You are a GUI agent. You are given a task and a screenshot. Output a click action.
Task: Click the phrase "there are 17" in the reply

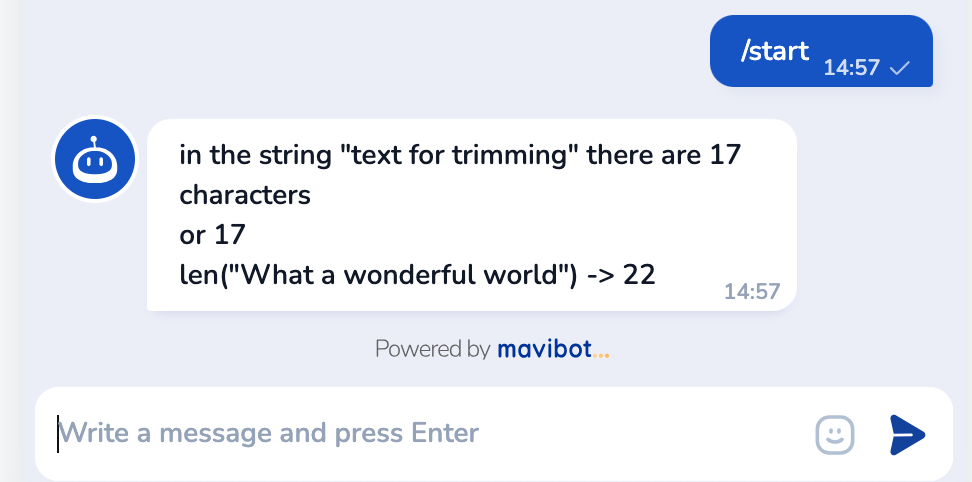pyautogui.click(x=663, y=156)
